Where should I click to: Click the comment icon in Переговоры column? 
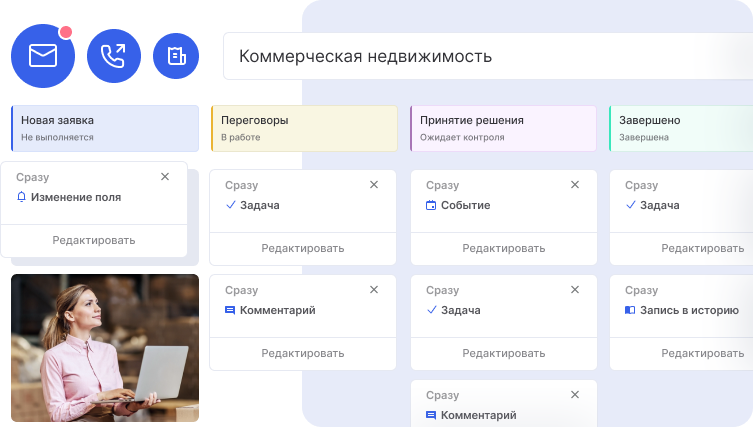230,311
